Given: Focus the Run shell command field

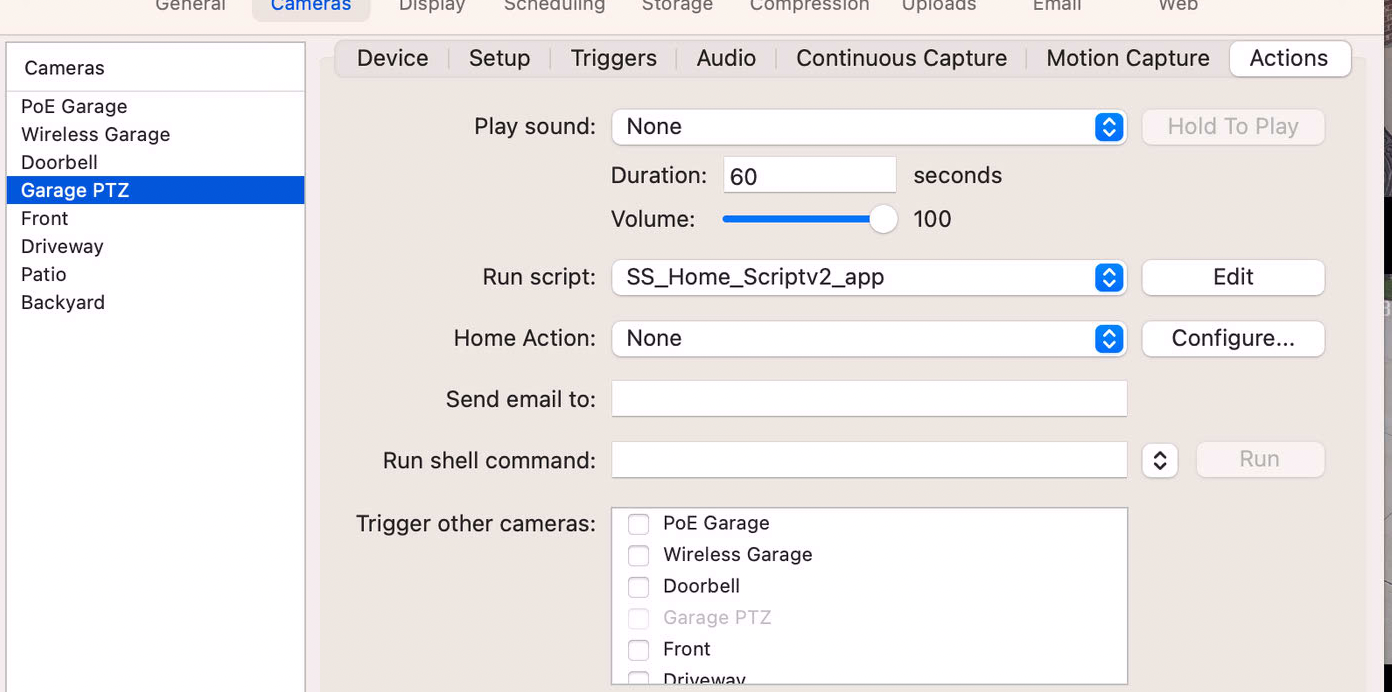Looking at the screenshot, I should click(868, 460).
